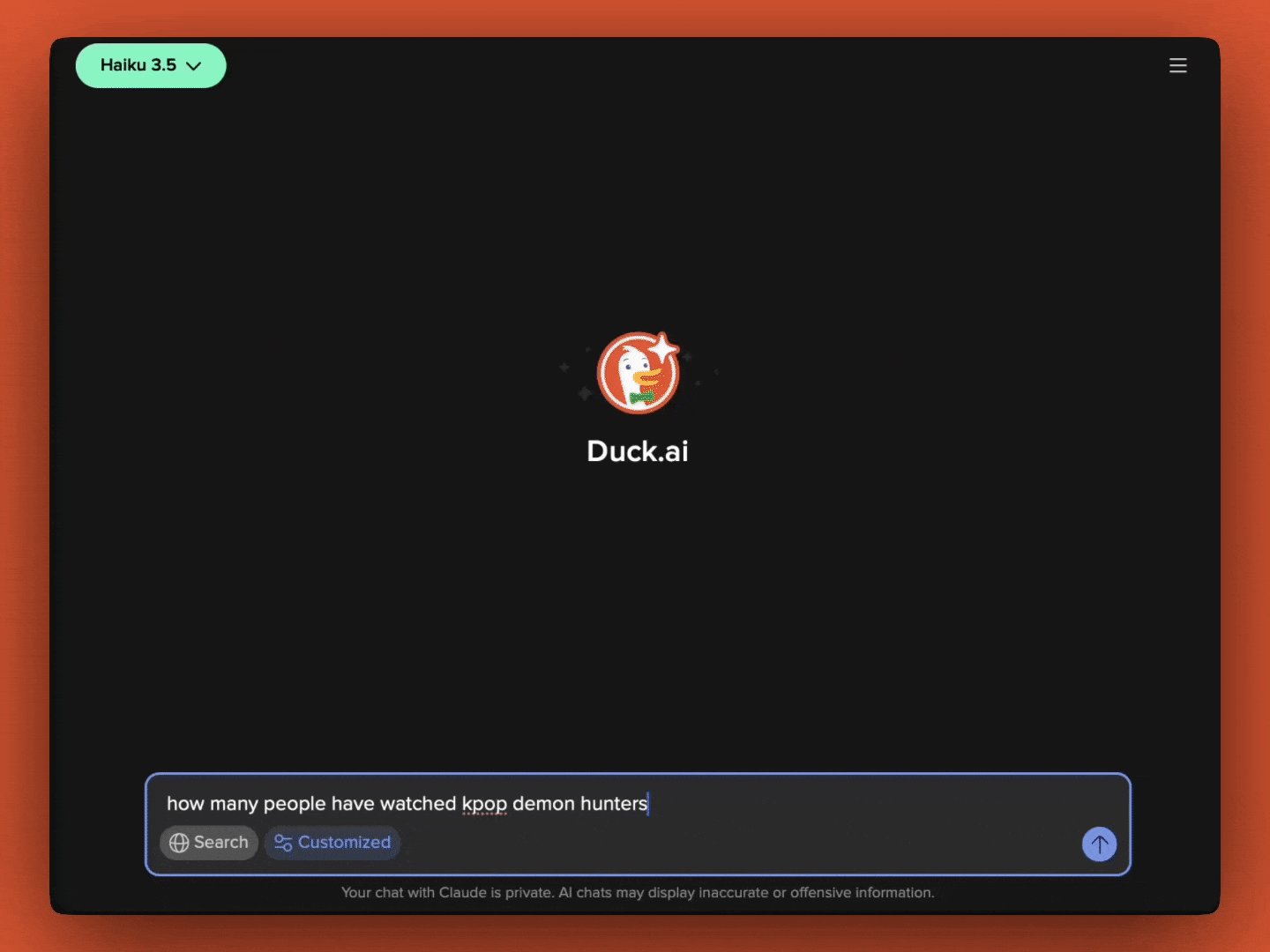Click the chevron on the model selector pill

point(194,65)
